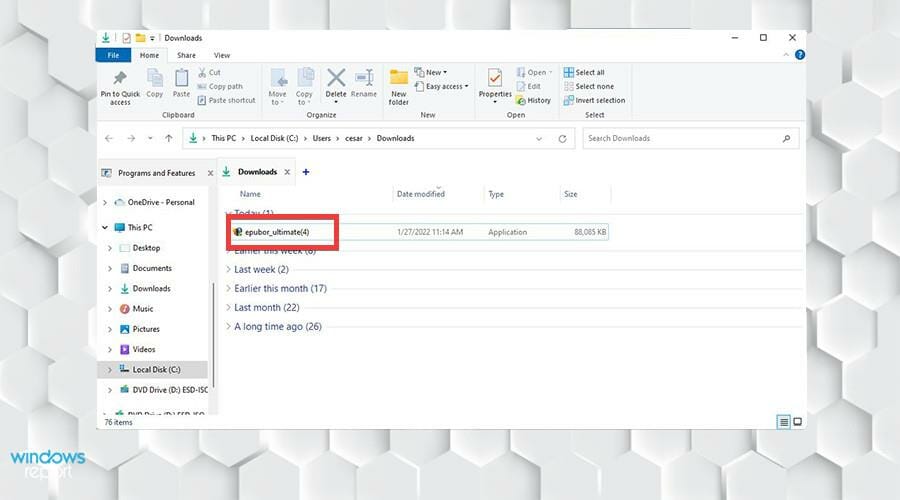Collapse This PC in navigation pane

pyautogui.click(x=105, y=227)
